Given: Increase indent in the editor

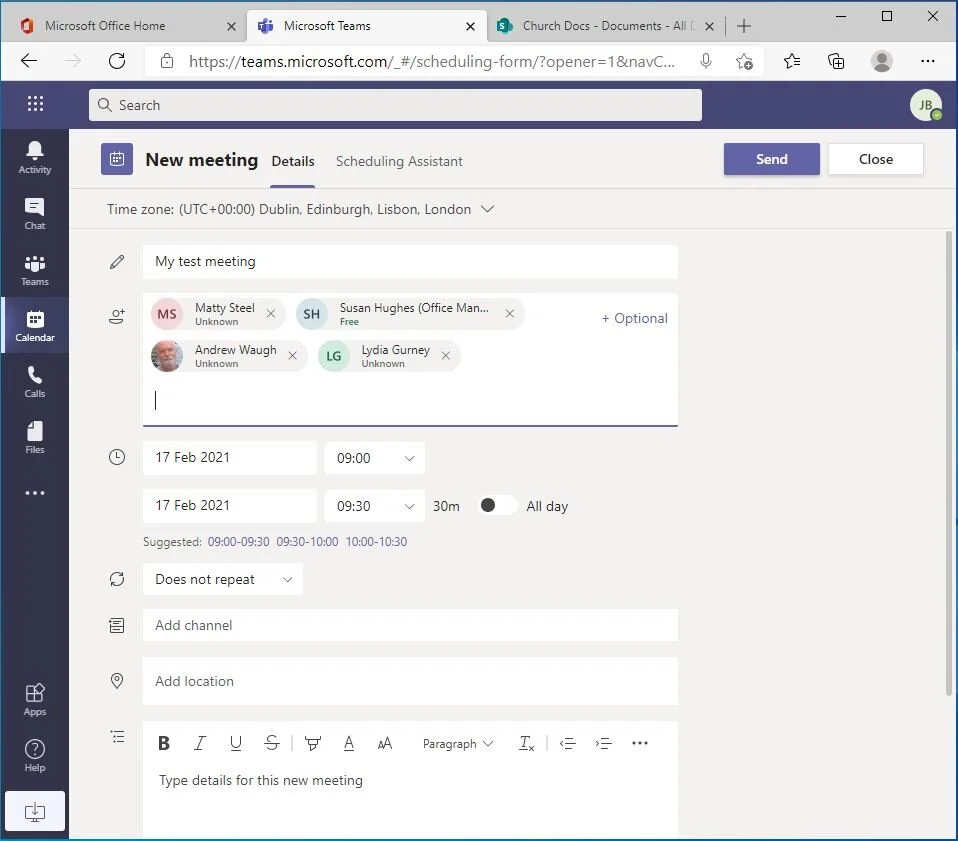Looking at the screenshot, I should pyautogui.click(x=603, y=743).
